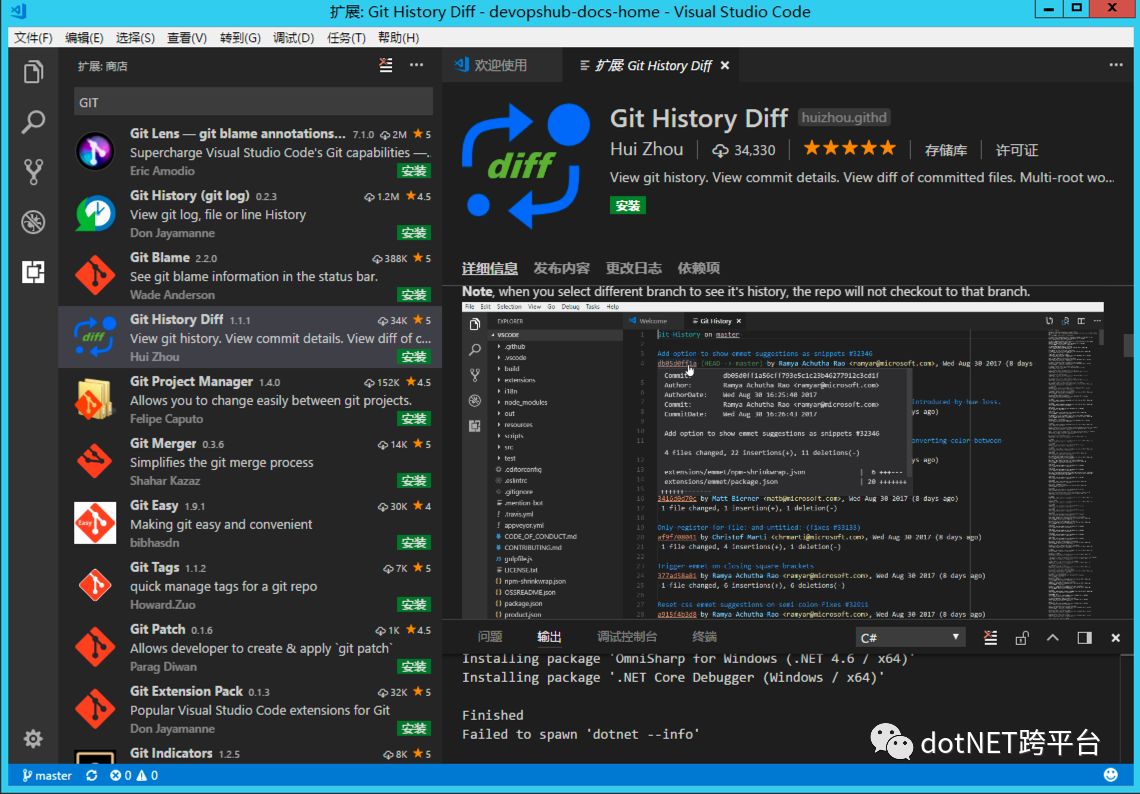Install the Git Tags extension

[414, 604]
